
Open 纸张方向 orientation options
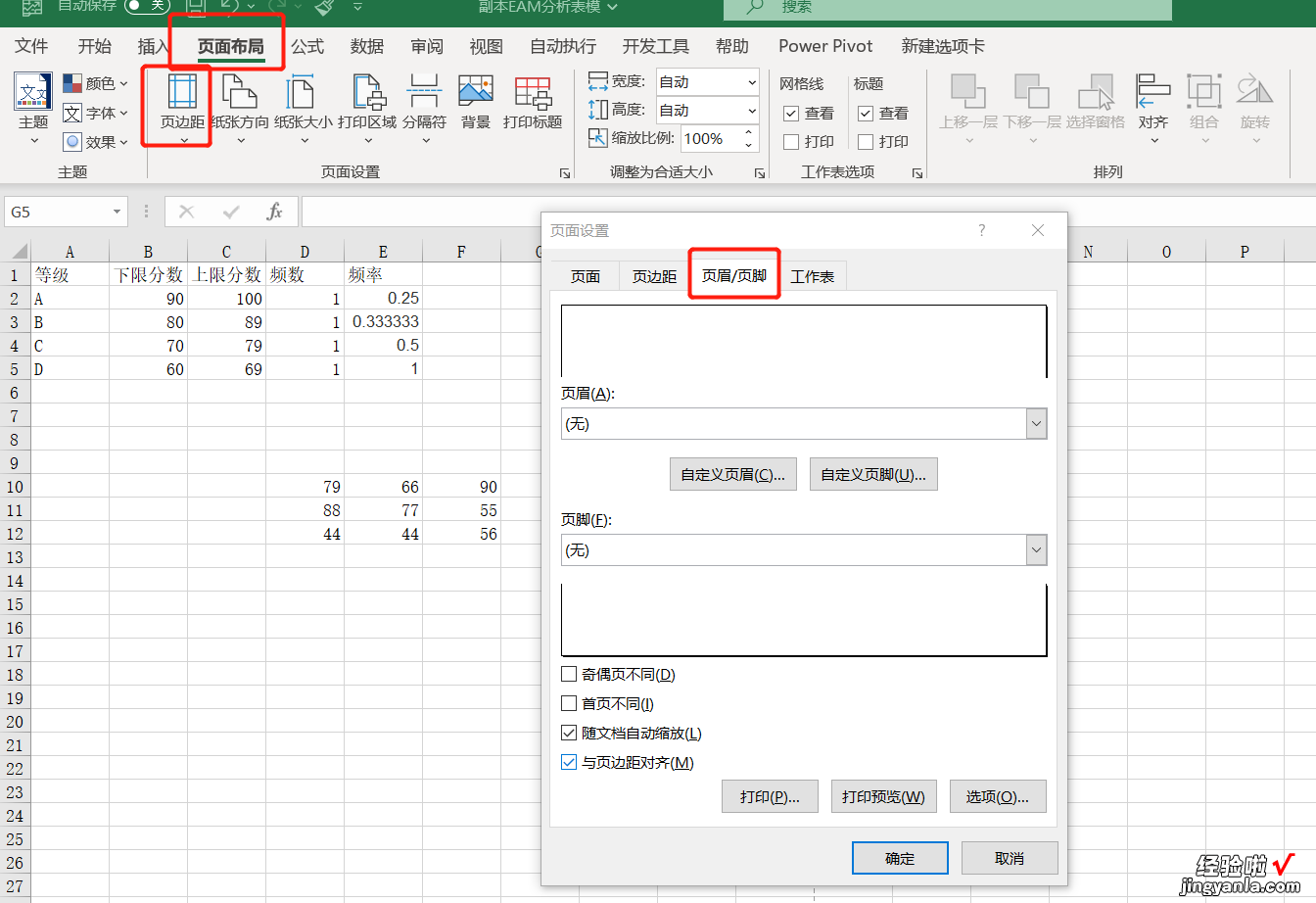coord(240,108)
